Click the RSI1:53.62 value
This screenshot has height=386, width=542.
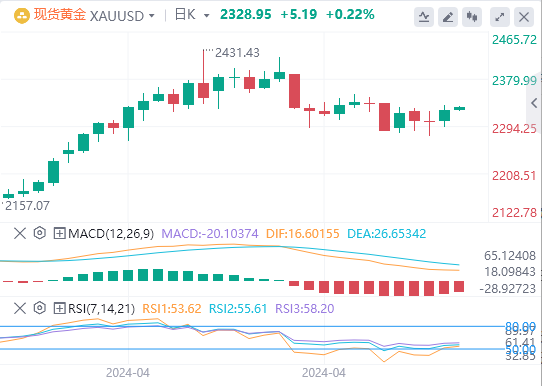tap(172, 308)
